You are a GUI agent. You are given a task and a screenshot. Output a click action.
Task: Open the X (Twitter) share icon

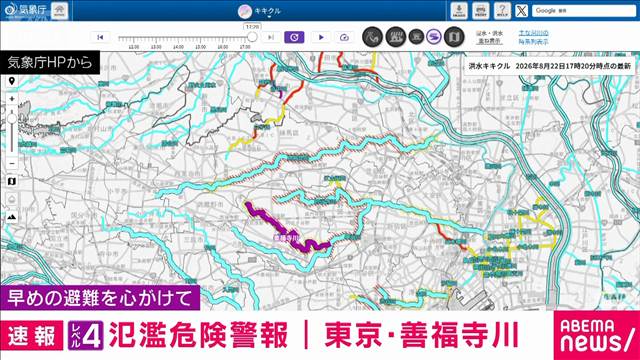(x=521, y=11)
